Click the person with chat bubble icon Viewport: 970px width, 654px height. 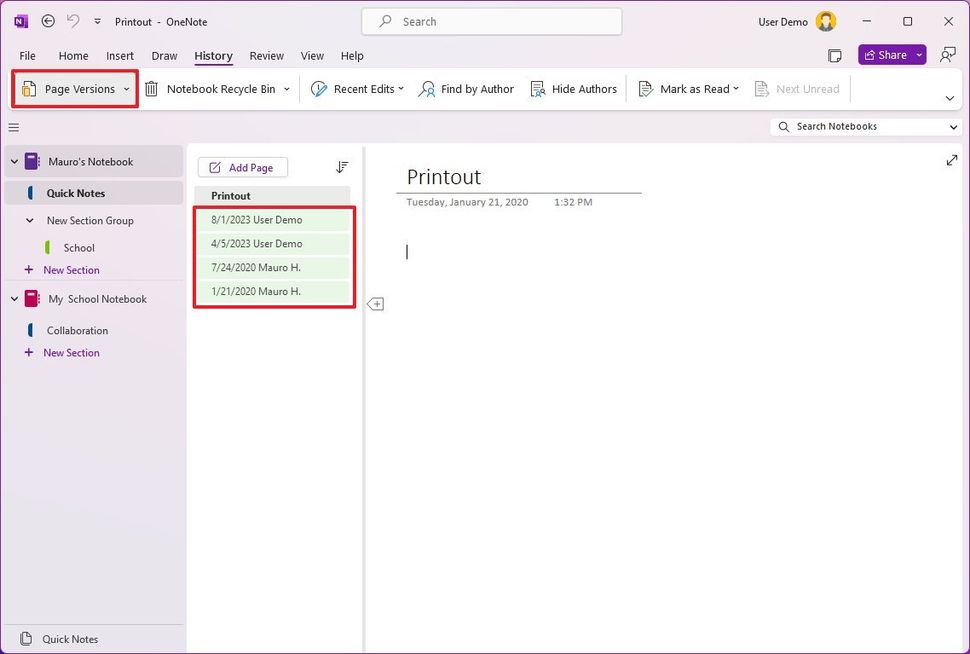[x=946, y=54]
